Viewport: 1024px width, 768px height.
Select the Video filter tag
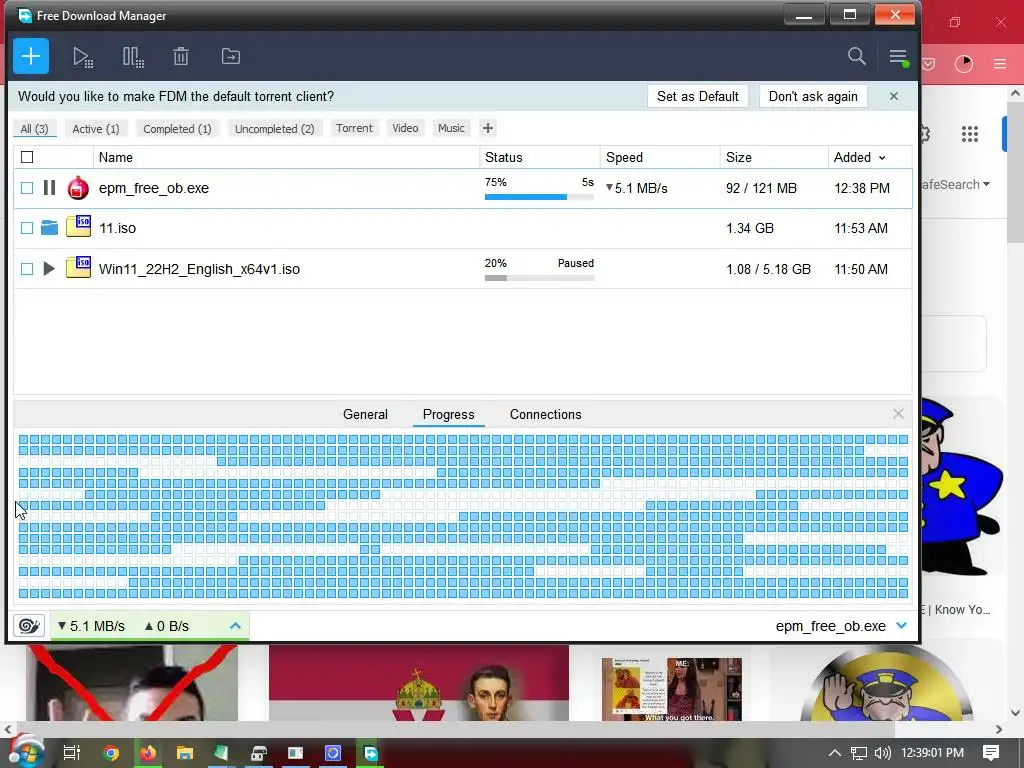tap(405, 128)
